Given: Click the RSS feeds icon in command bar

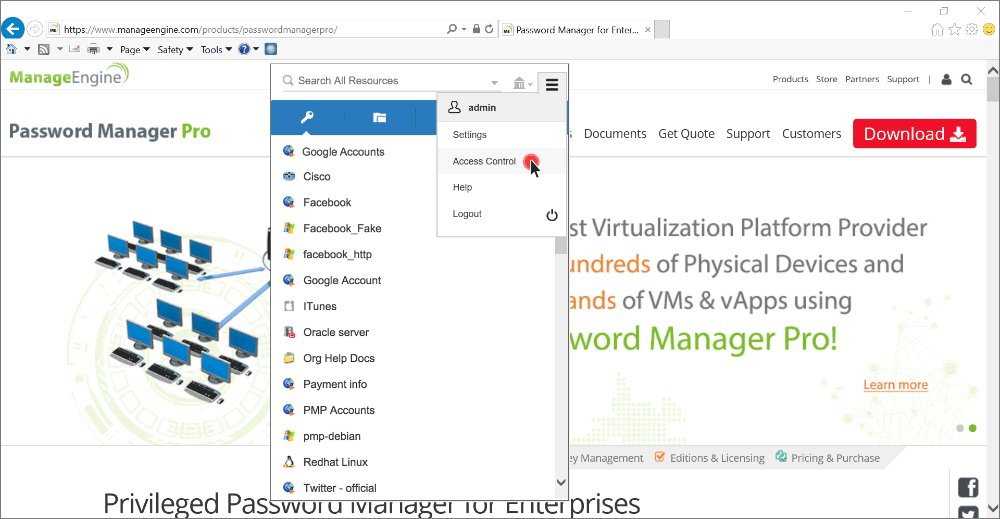Looking at the screenshot, I should point(43,49).
